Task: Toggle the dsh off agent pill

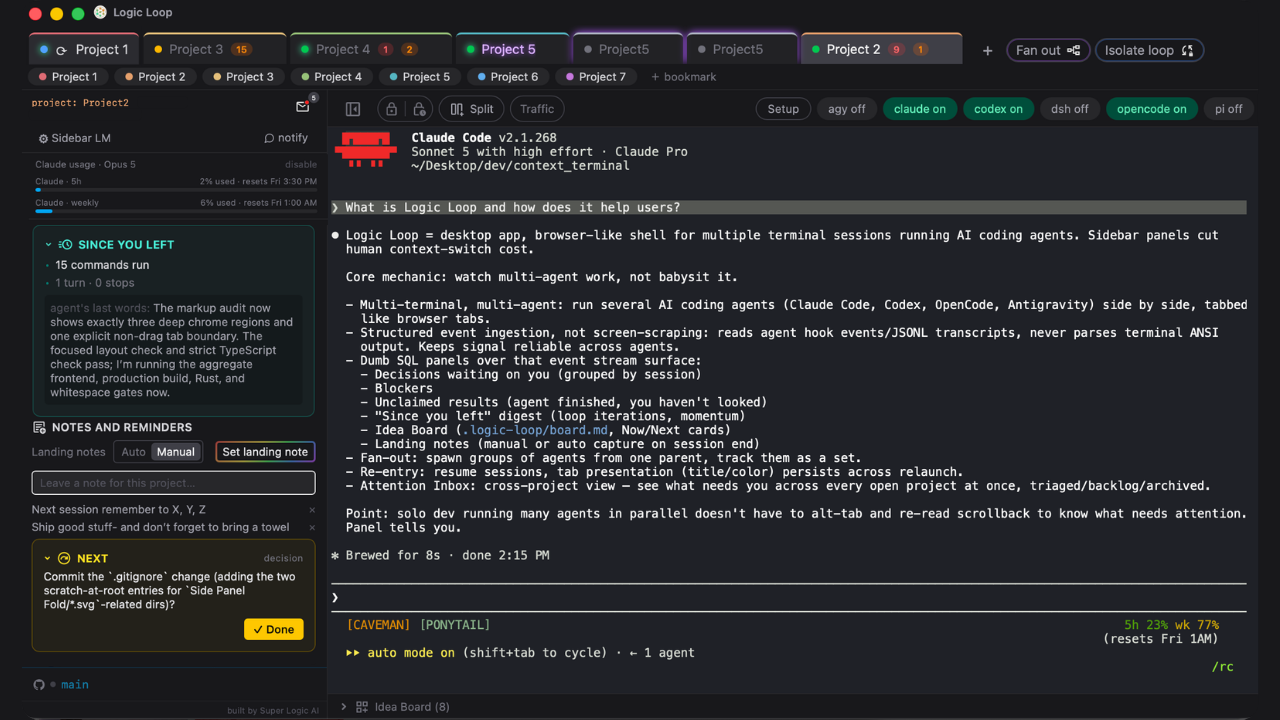Action: pos(1070,109)
